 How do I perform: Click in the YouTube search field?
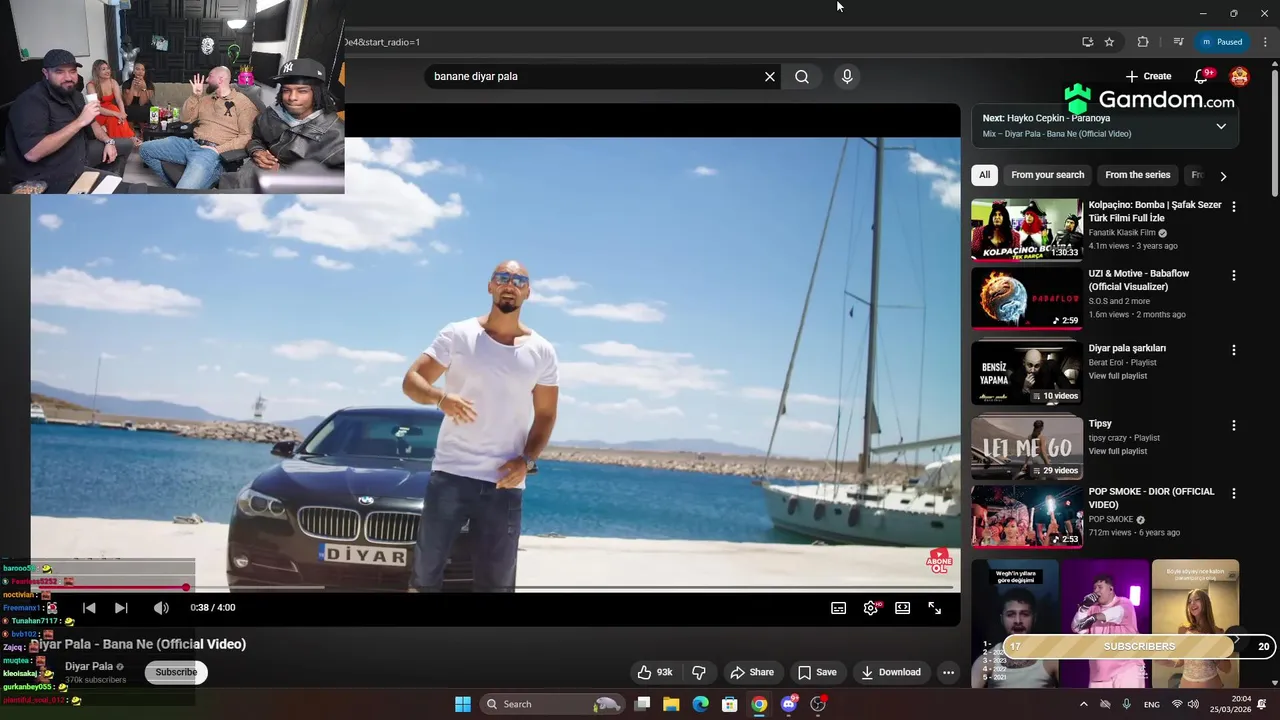pos(595,76)
